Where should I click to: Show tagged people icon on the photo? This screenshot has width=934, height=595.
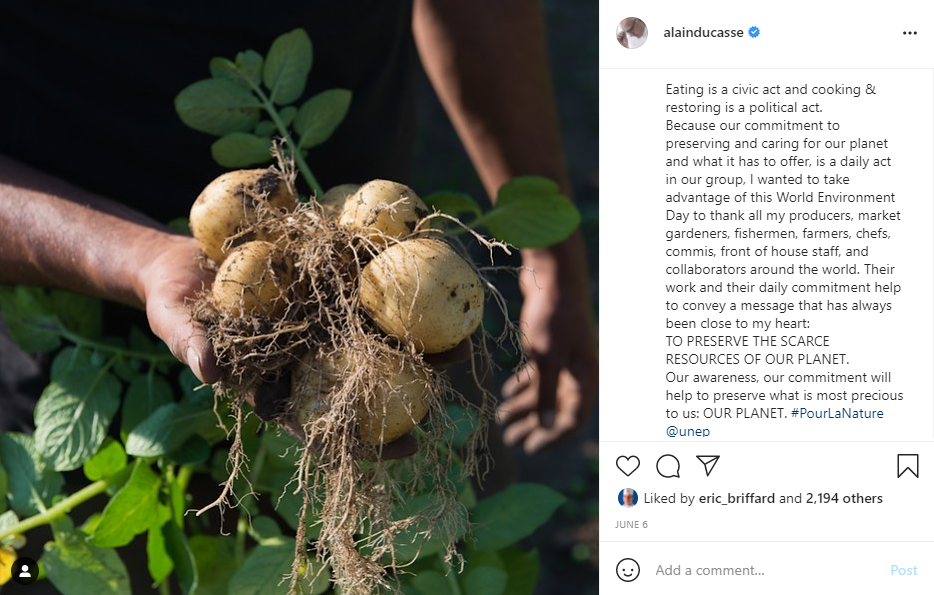(x=25, y=571)
